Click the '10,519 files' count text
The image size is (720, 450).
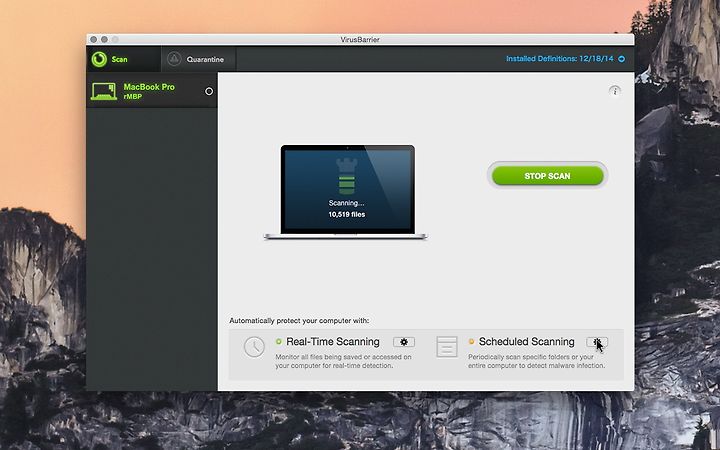coord(347,214)
